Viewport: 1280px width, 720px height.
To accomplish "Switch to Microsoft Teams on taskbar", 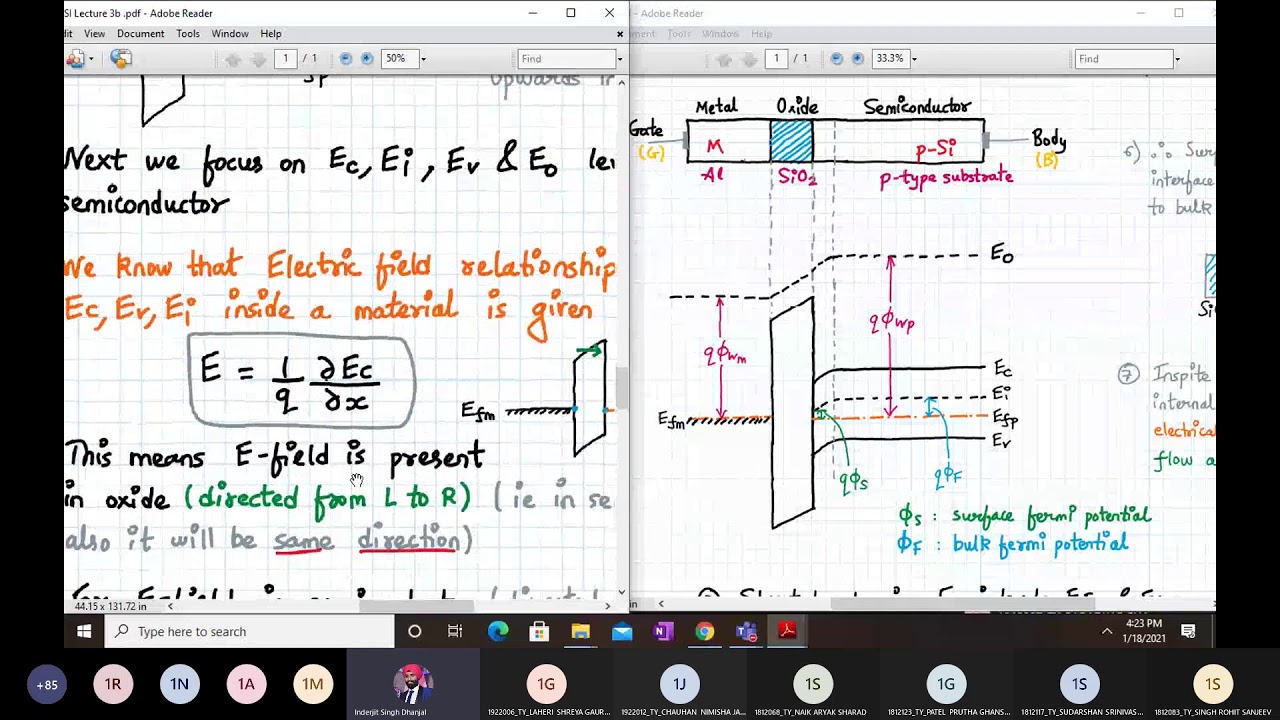I will coord(746,631).
